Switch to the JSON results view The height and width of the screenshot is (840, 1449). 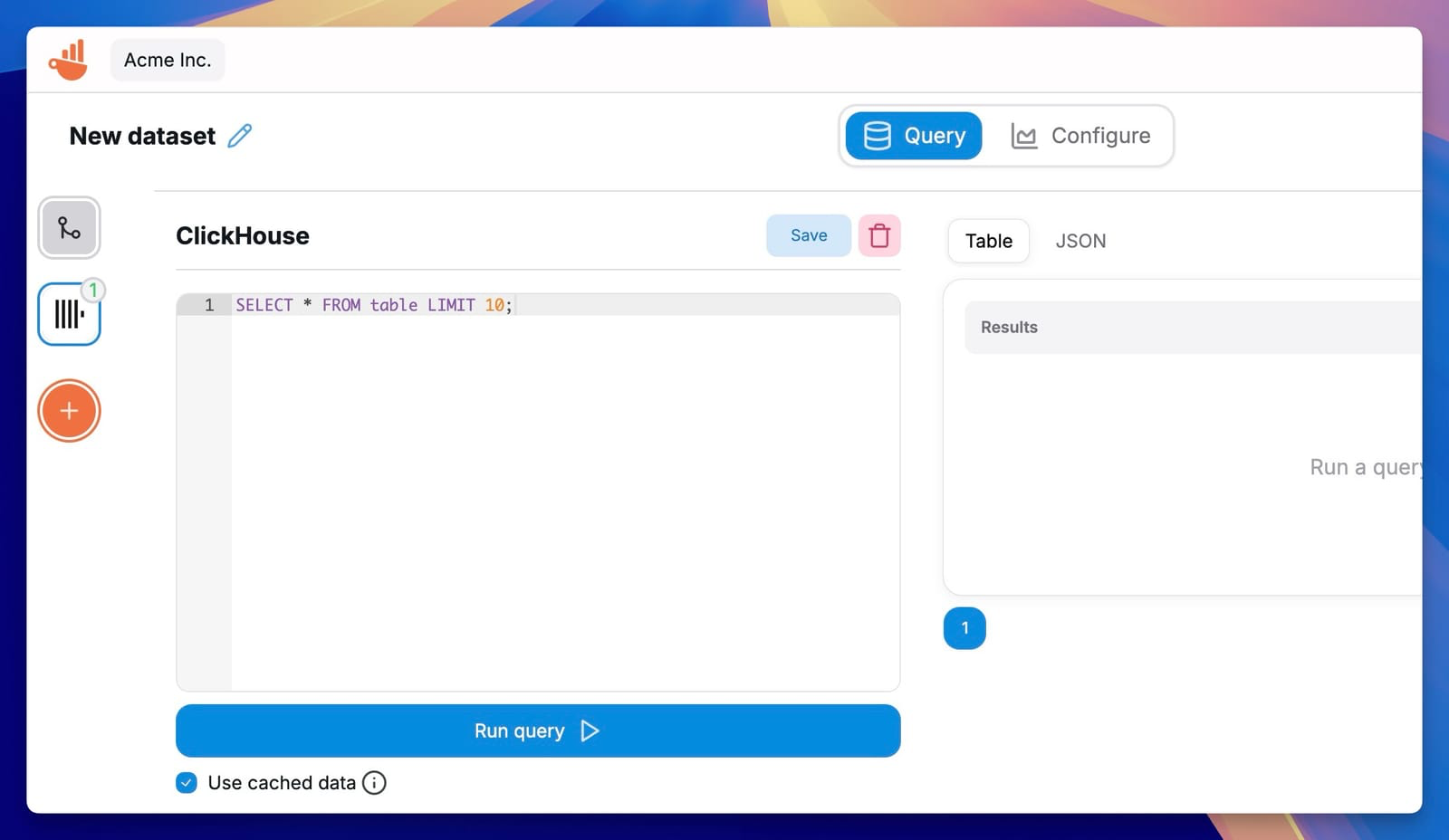[1080, 241]
